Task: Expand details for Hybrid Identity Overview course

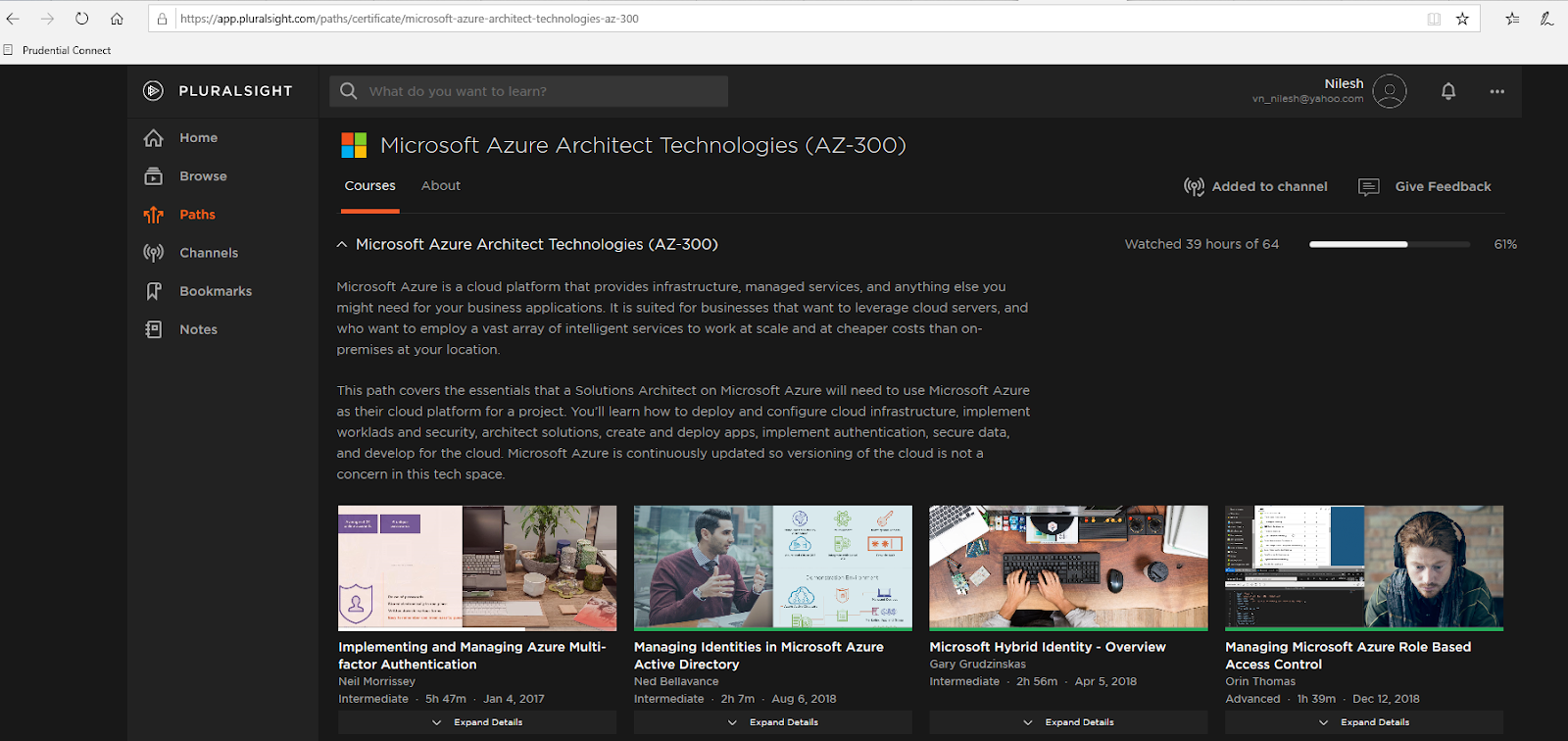Action: pyautogui.click(x=1068, y=722)
